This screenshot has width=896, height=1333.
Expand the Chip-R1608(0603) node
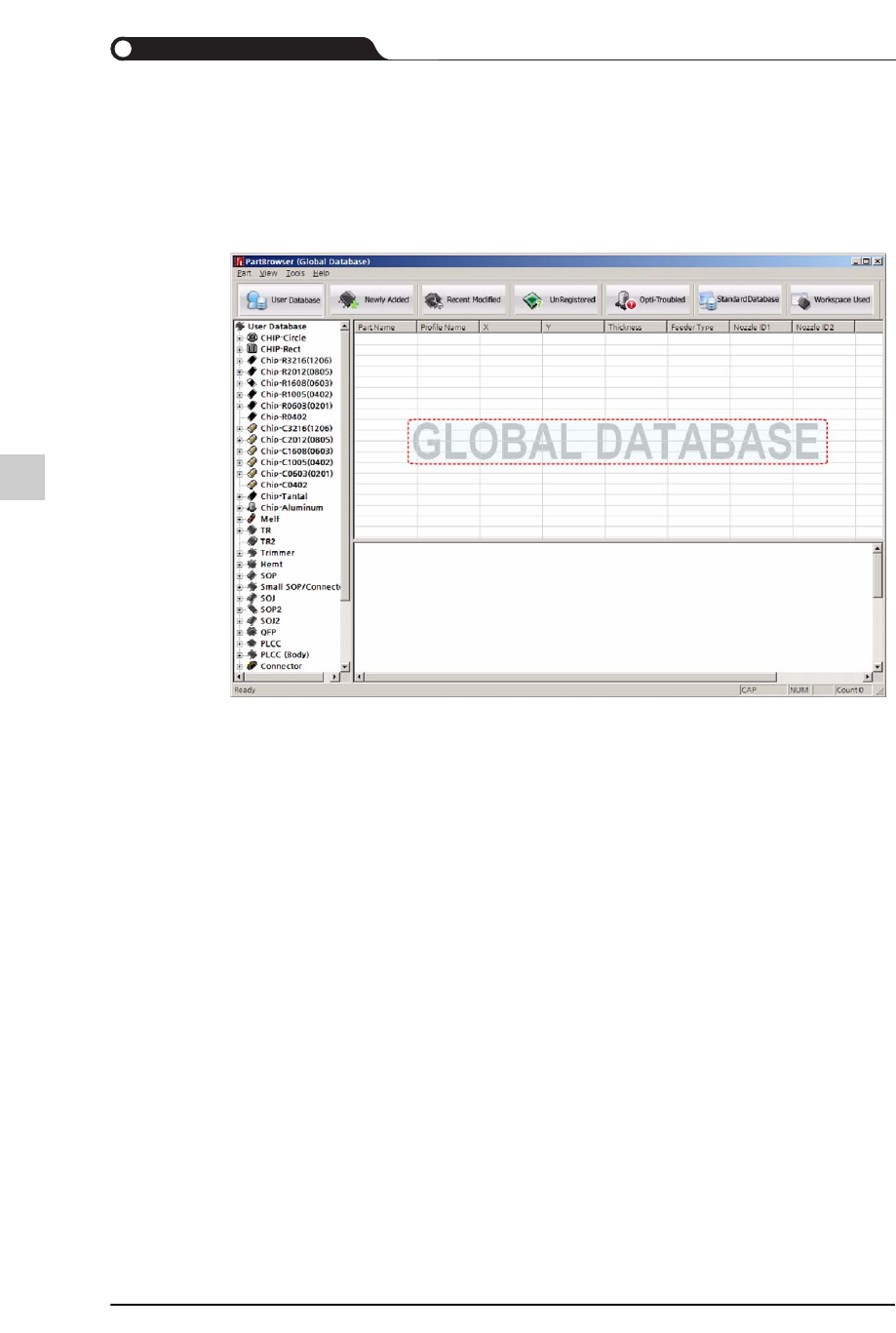pos(240,383)
